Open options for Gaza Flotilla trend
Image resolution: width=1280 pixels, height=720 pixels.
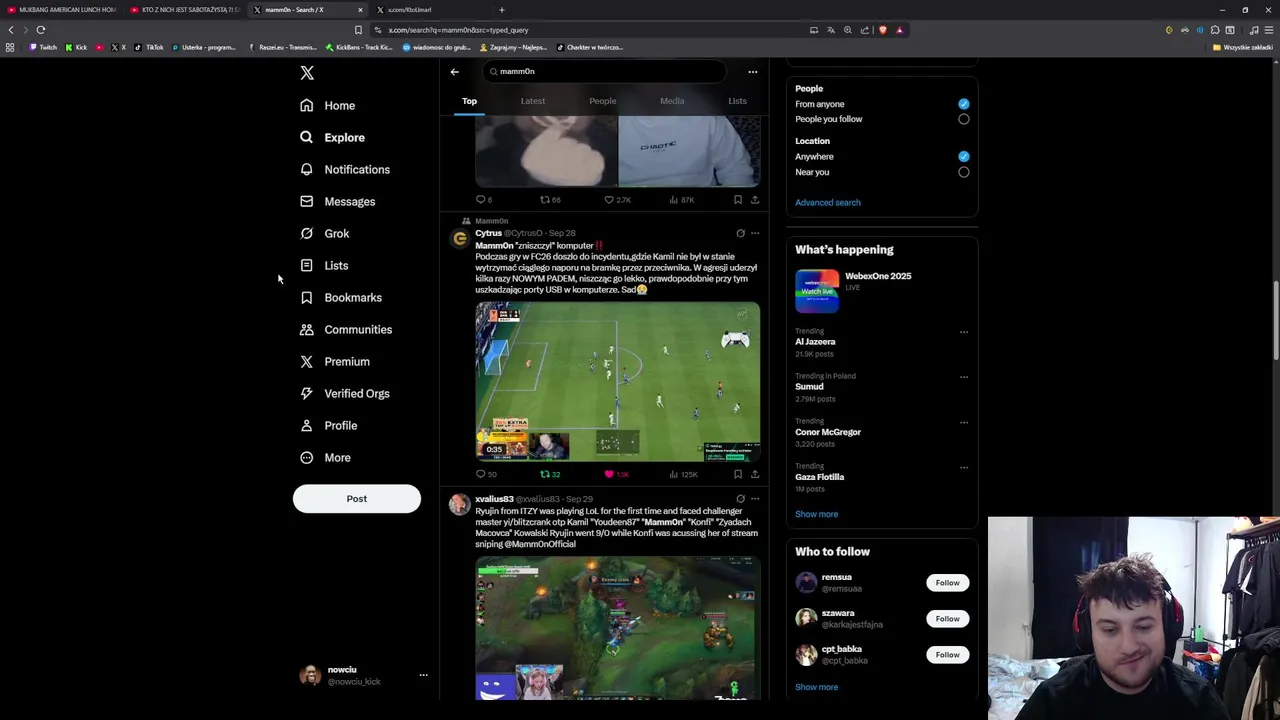(x=964, y=467)
